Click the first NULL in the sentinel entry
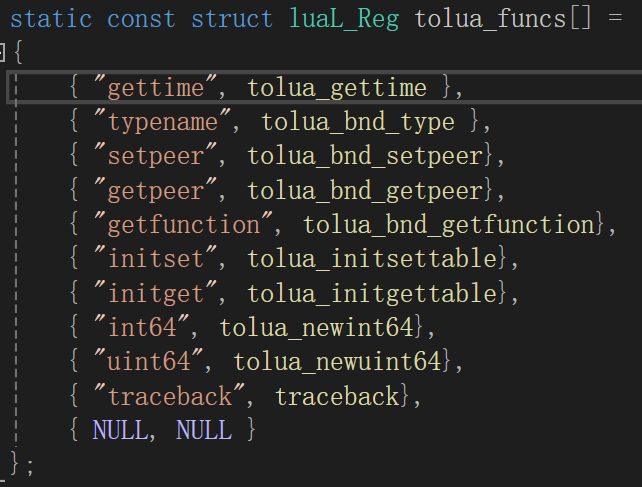This screenshot has width=642, height=487. pyautogui.click(x=120, y=430)
